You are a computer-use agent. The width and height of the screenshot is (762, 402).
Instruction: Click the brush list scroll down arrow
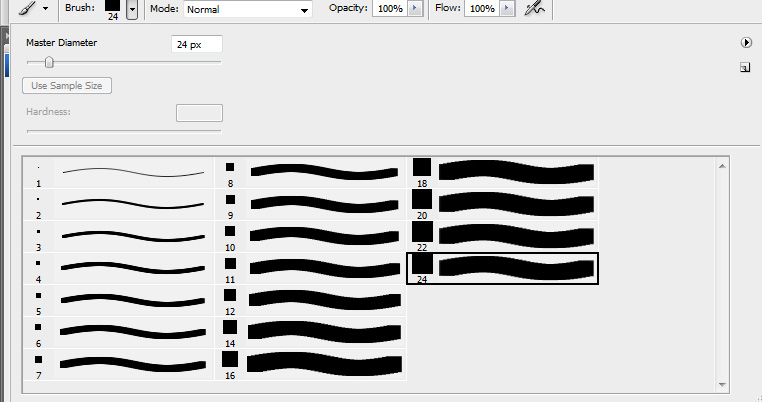click(x=722, y=385)
